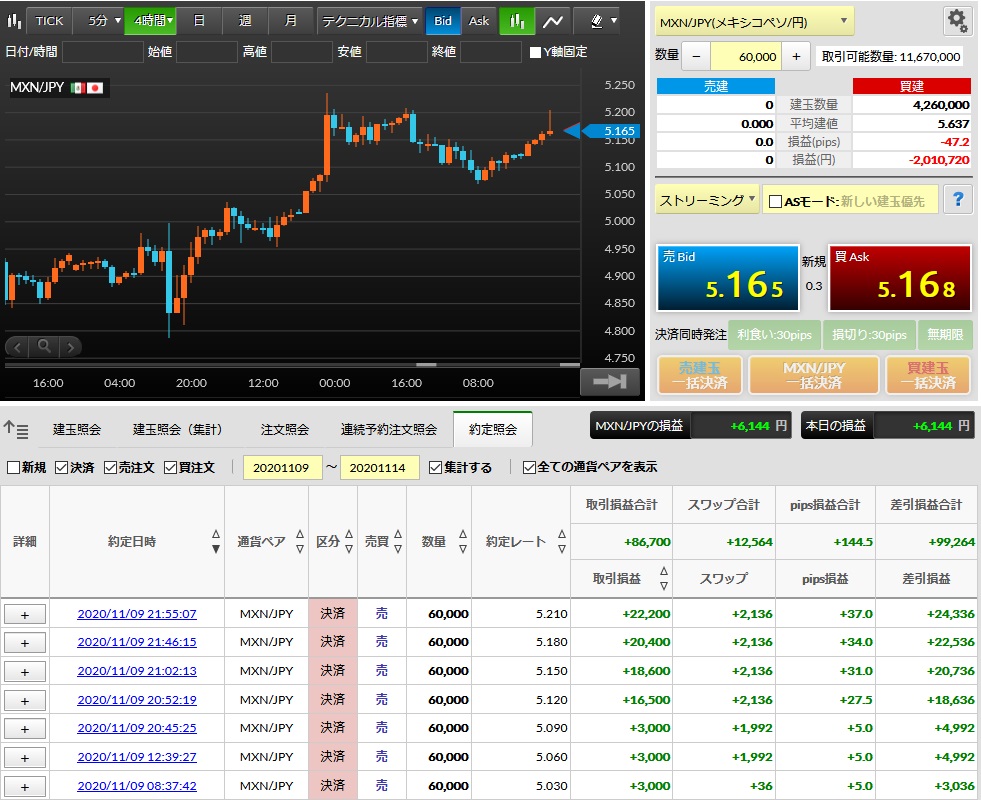This screenshot has height=800, width=981.
Task: Select the 月 monthly timeframe
Action: coord(290,21)
